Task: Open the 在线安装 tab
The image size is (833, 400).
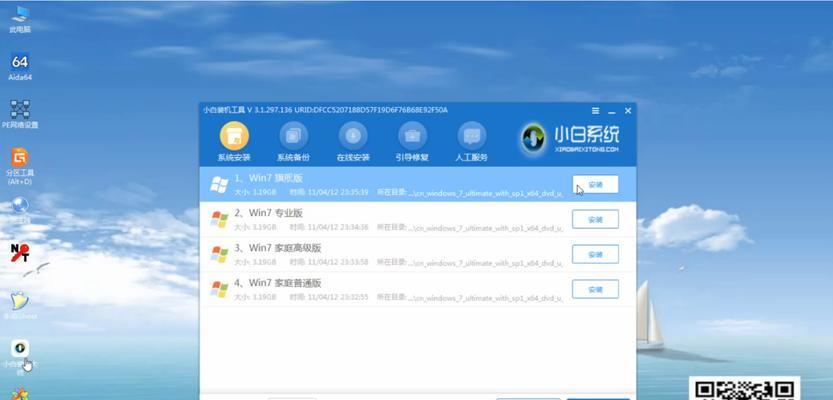Action: (x=353, y=142)
